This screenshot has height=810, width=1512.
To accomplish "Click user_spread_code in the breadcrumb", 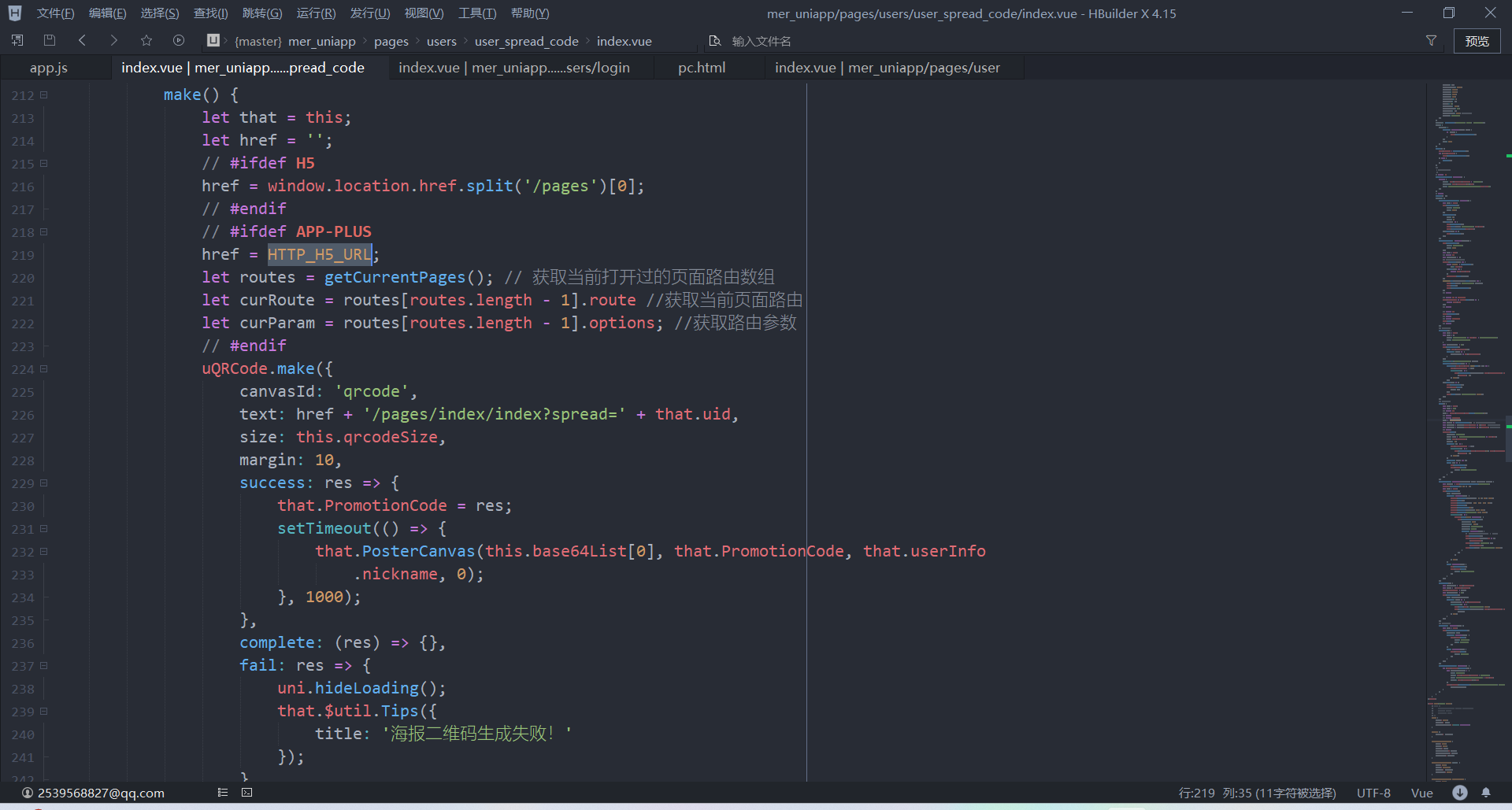I will click(x=527, y=41).
